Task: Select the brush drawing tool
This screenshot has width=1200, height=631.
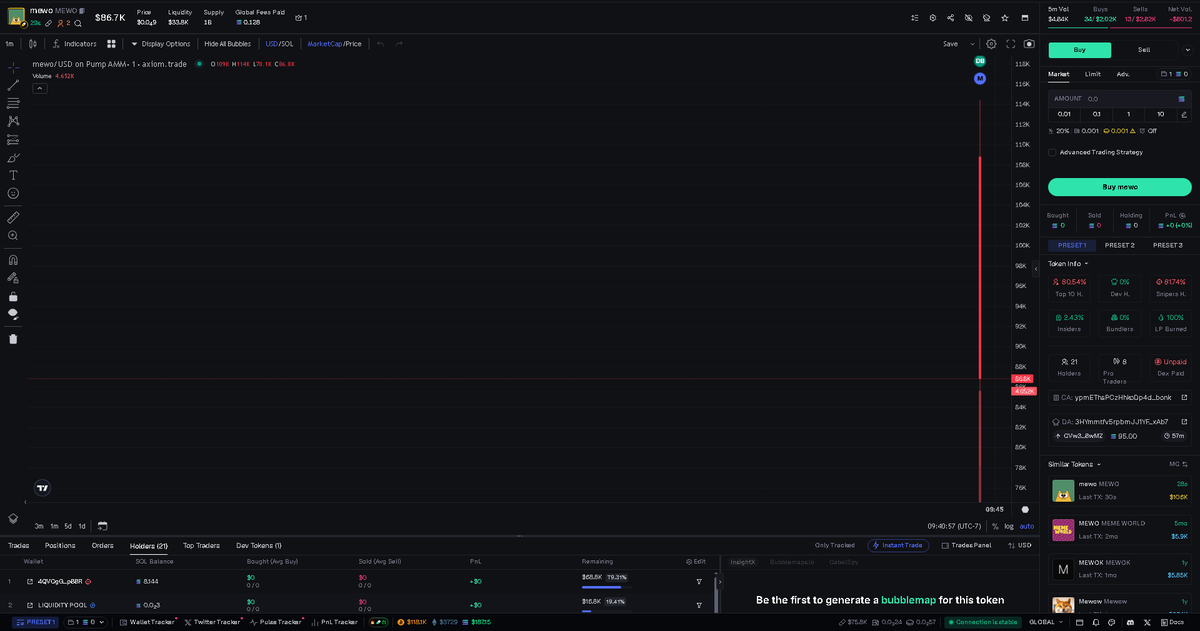Action: tap(13, 157)
